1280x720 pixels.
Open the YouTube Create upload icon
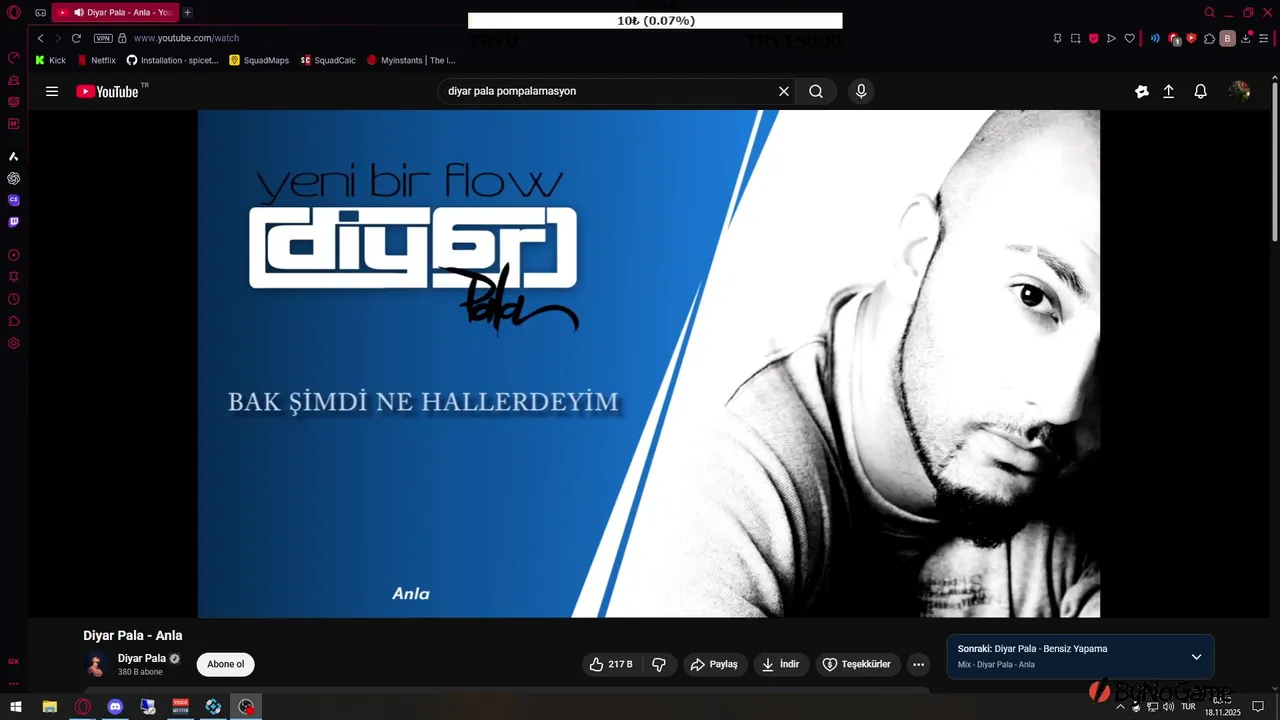[1168, 91]
